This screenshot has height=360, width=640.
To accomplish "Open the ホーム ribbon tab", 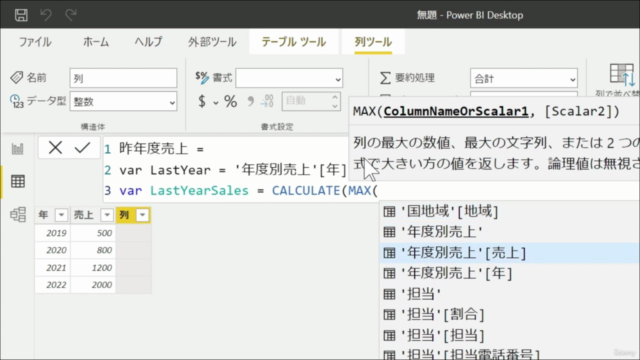I will [96, 42].
